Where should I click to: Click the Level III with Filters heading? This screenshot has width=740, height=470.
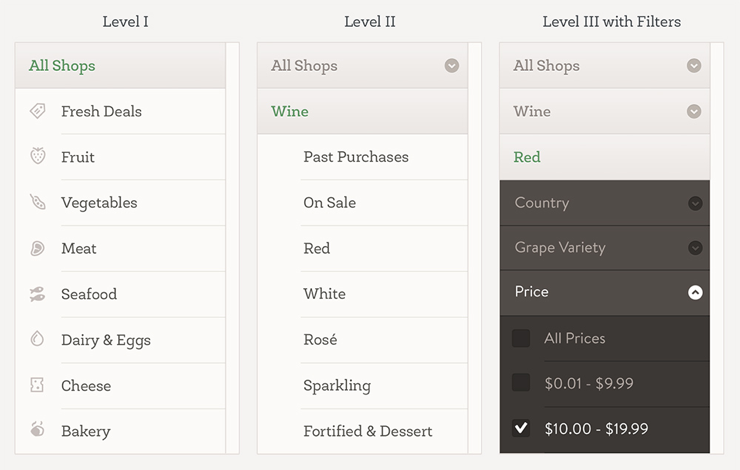click(612, 22)
